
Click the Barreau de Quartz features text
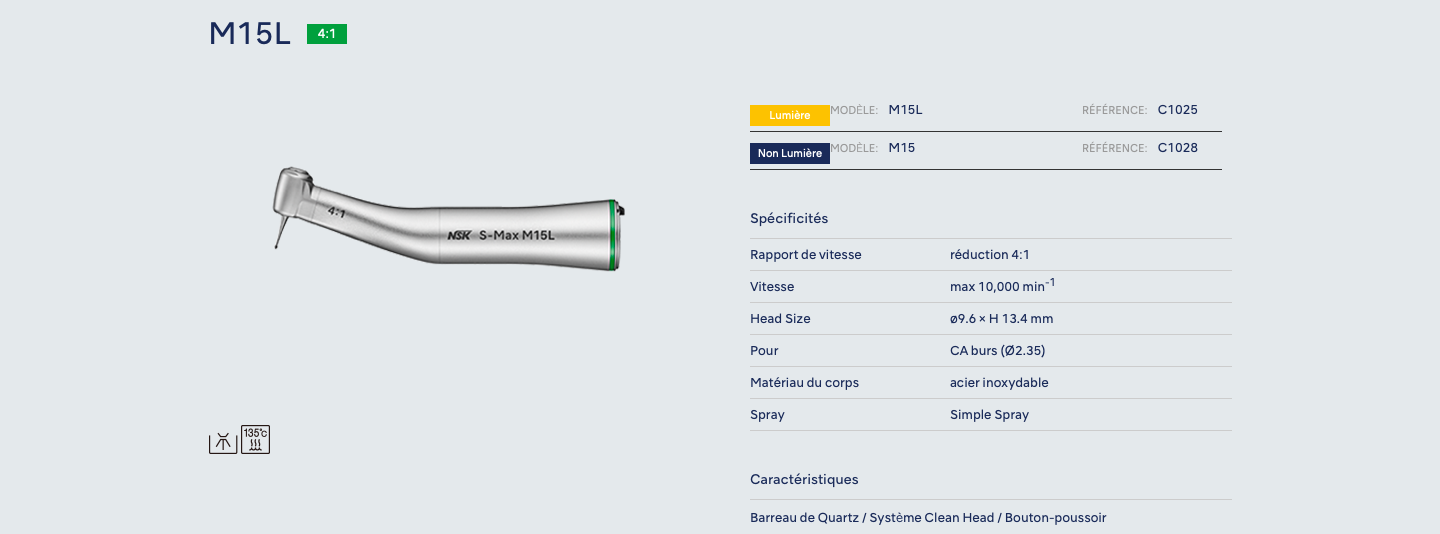pos(928,518)
